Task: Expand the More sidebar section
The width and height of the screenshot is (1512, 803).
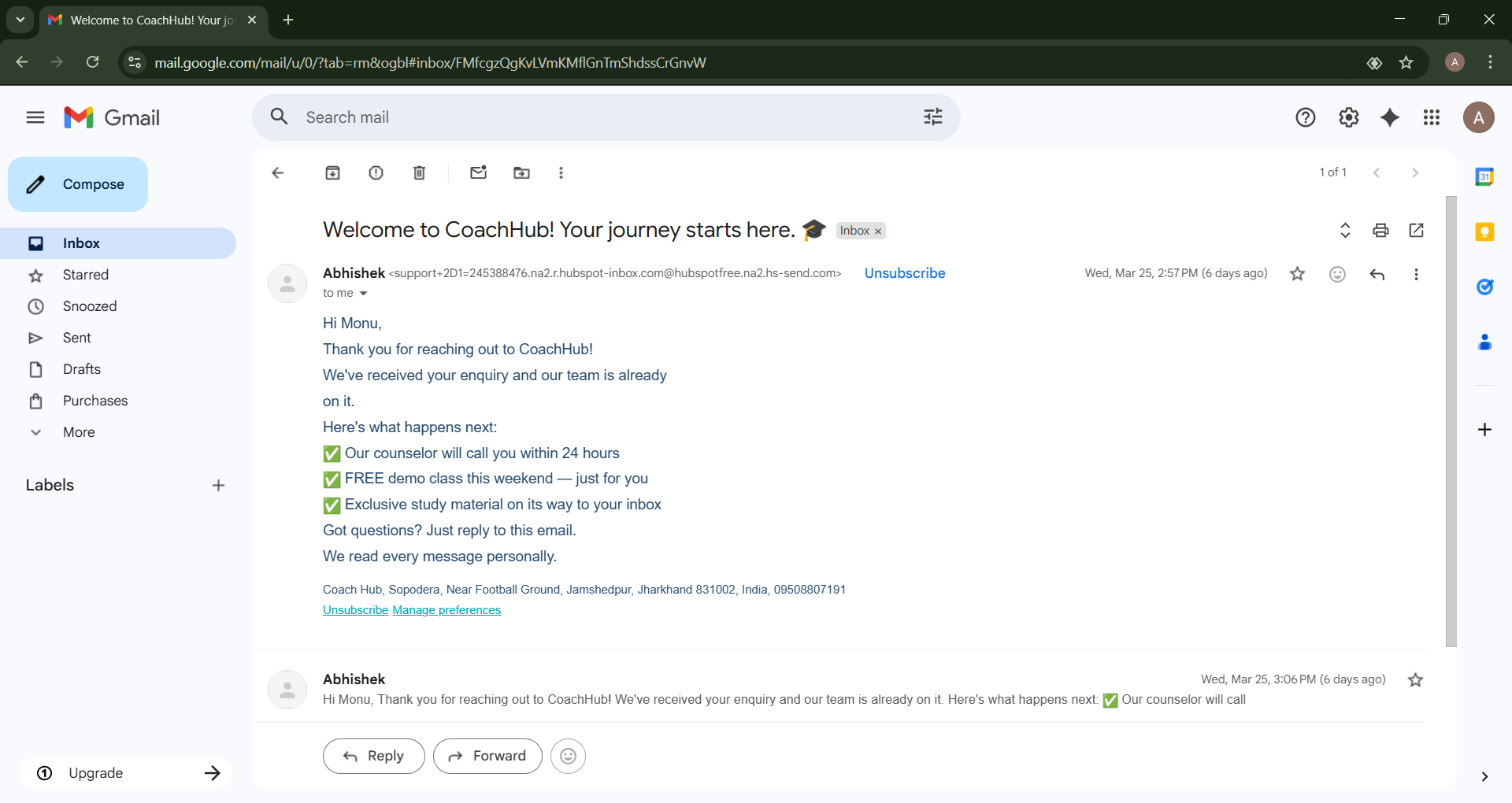Action: click(79, 432)
